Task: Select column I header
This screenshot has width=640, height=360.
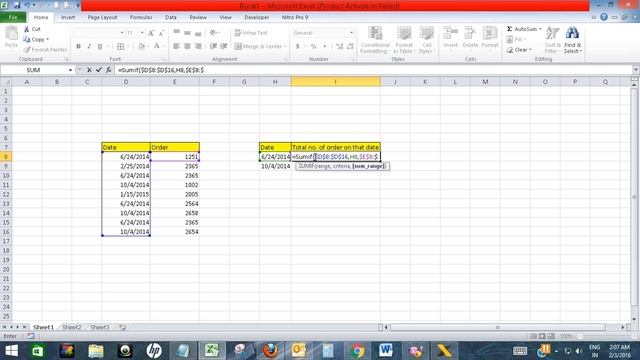Action: (336, 82)
